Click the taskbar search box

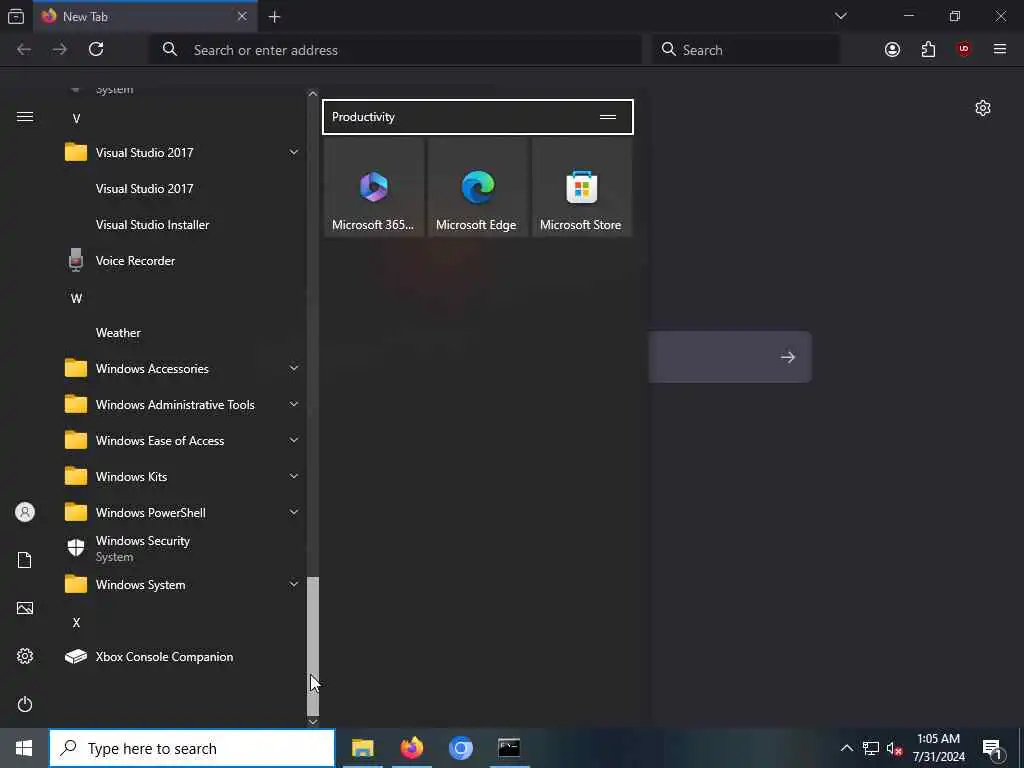(192, 748)
